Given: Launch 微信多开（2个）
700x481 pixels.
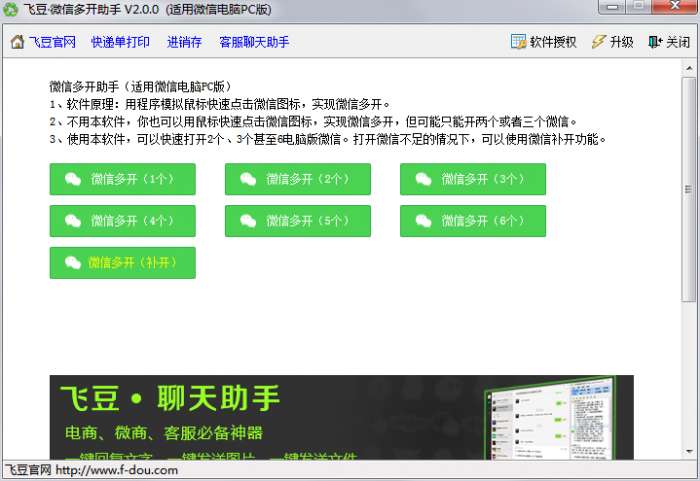Looking at the screenshot, I should pyautogui.click(x=298, y=179).
